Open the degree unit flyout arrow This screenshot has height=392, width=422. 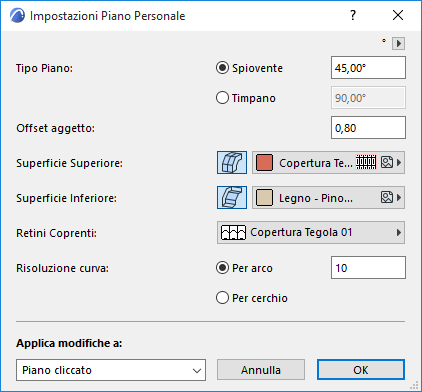click(398, 43)
